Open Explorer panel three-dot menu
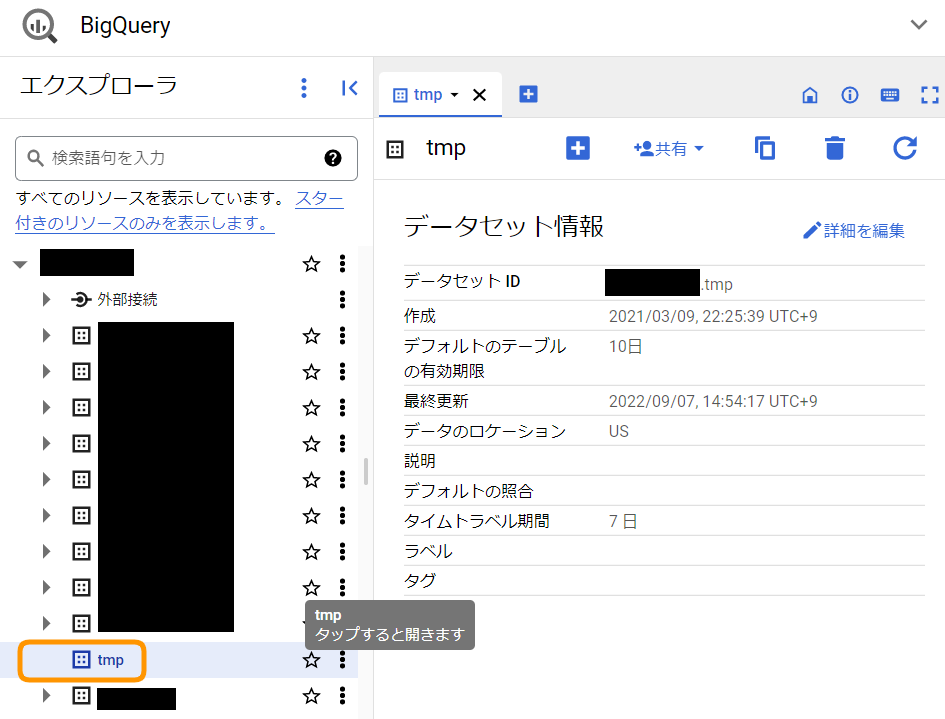 point(304,88)
